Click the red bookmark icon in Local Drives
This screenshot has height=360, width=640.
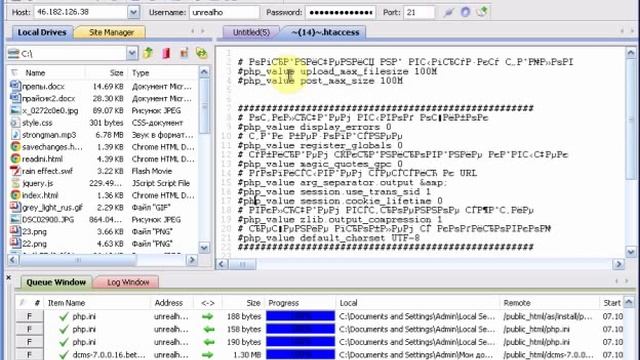(x=166, y=53)
